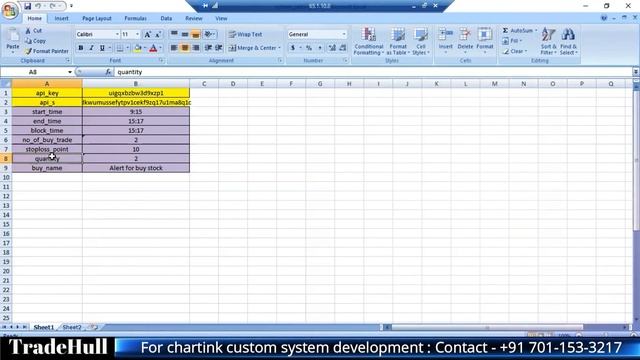Center the cell text horizontally

point(185,48)
